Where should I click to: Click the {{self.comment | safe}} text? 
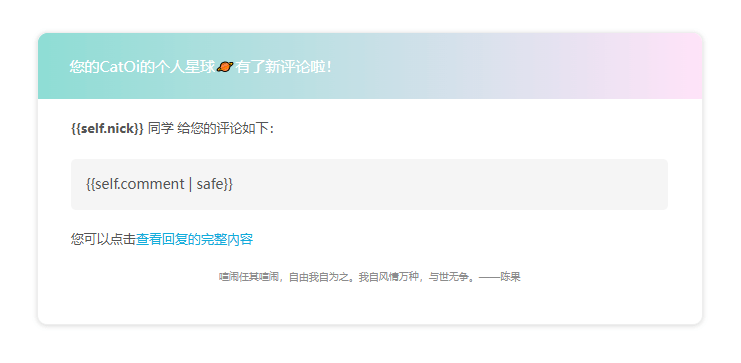(x=159, y=184)
